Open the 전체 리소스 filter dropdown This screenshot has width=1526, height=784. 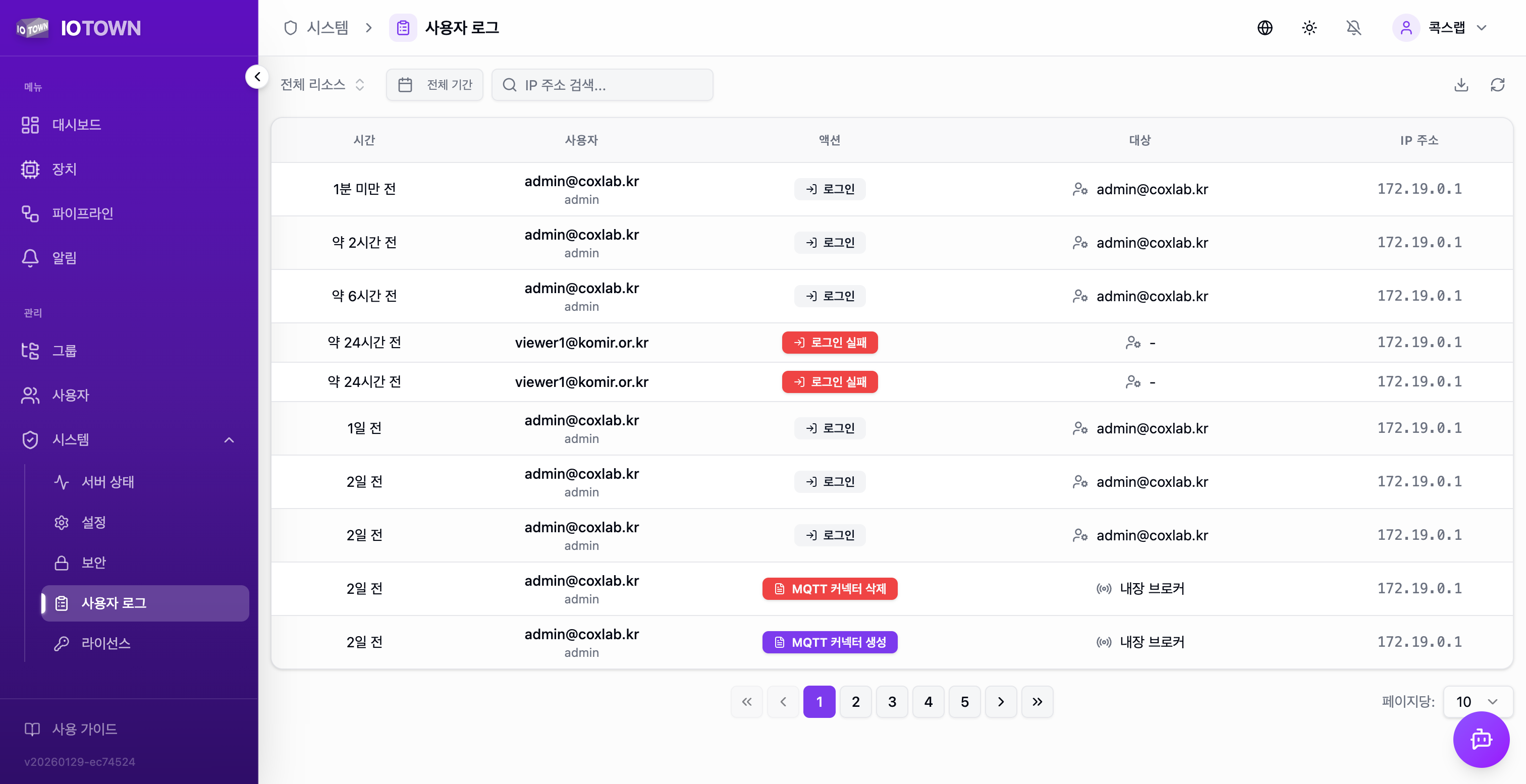click(x=322, y=85)
